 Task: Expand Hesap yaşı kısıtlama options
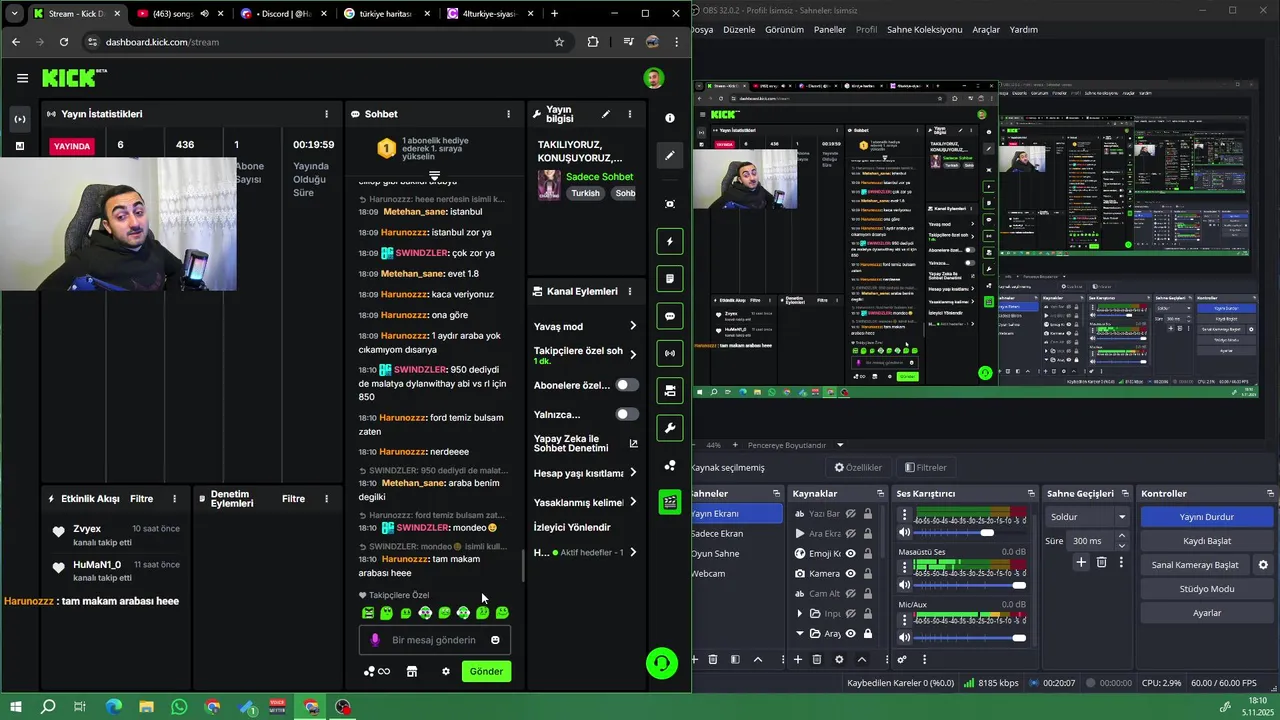(x=632, y=473)
